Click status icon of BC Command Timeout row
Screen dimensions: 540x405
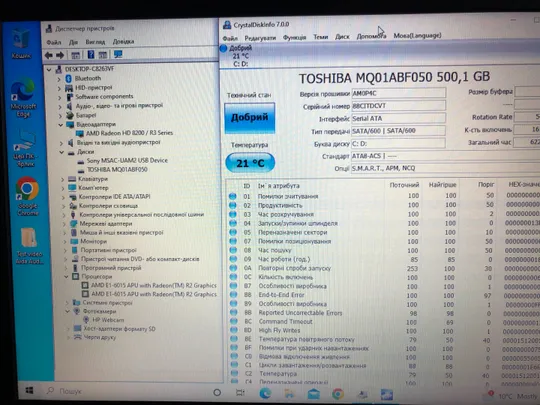(234, 321)
